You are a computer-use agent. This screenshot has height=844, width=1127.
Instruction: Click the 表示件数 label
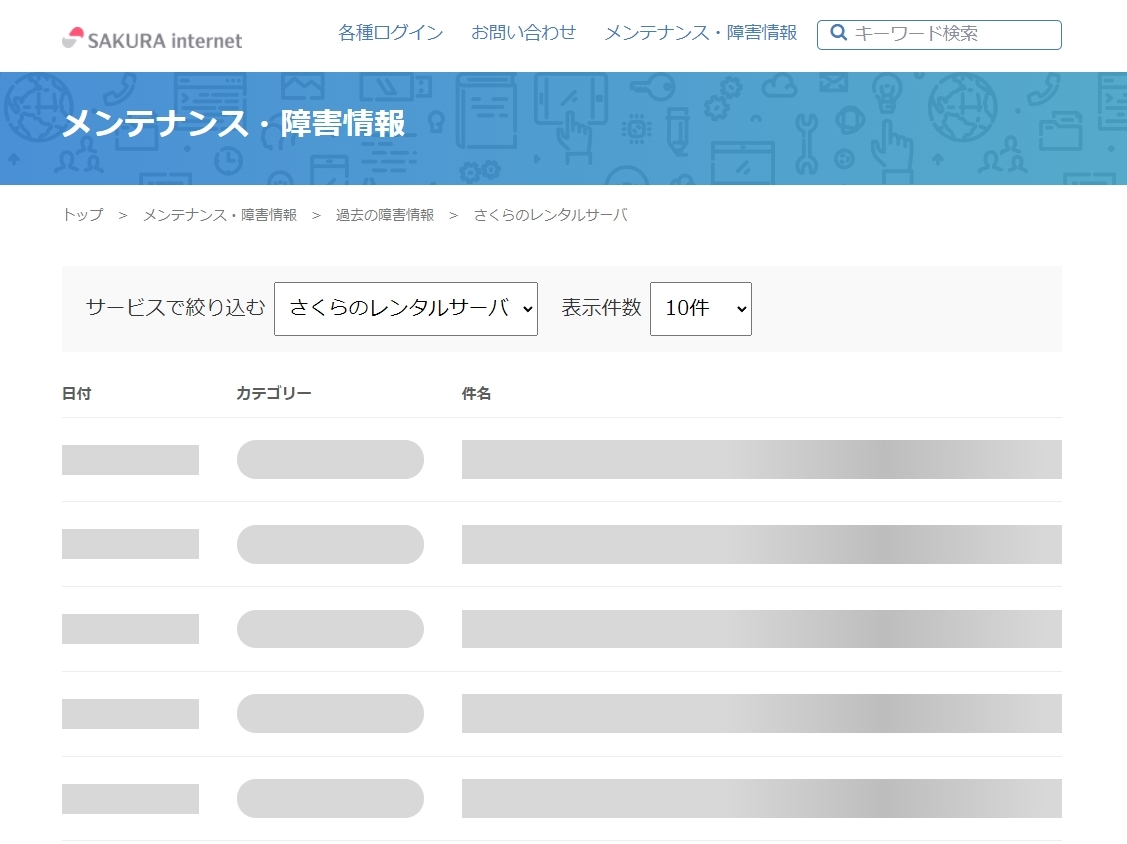[601, 308]
